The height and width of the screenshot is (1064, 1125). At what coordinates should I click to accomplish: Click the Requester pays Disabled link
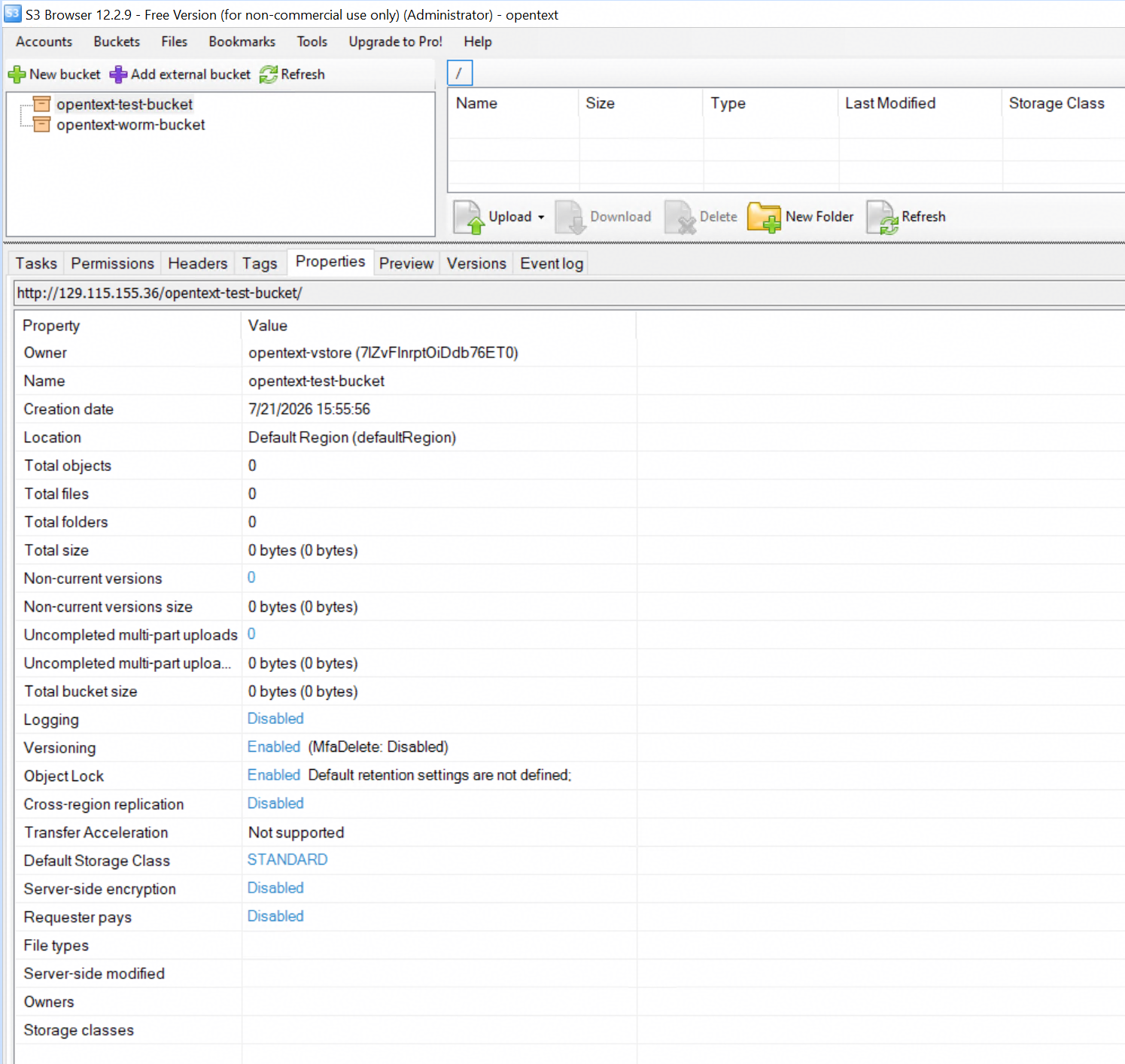(275, 916)
